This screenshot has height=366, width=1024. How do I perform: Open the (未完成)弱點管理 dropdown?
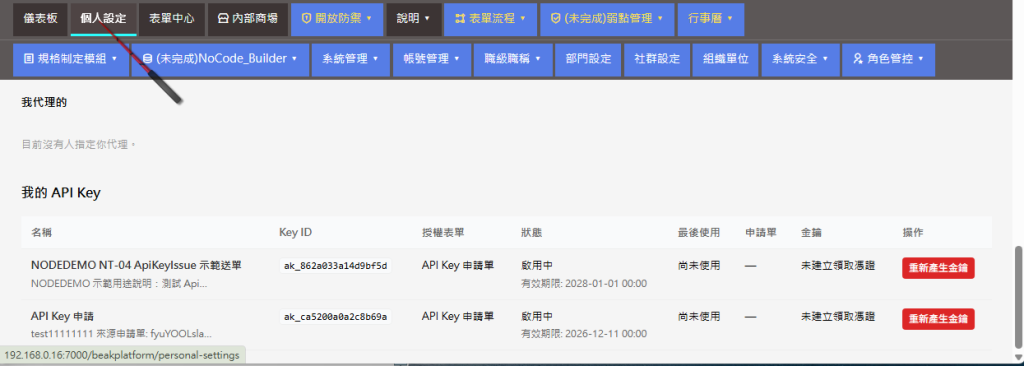(607, 19)
